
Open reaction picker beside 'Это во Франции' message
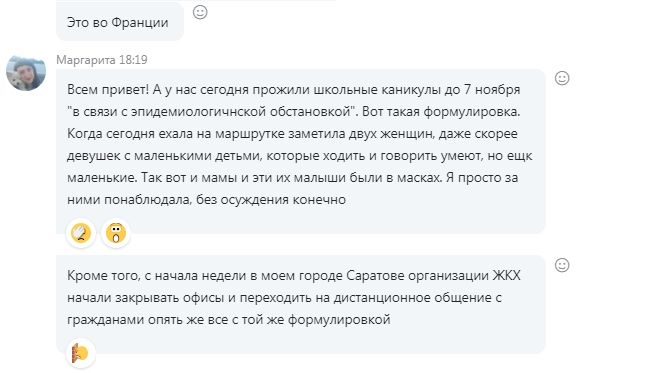pyautogui.click(x=200, y=12)
